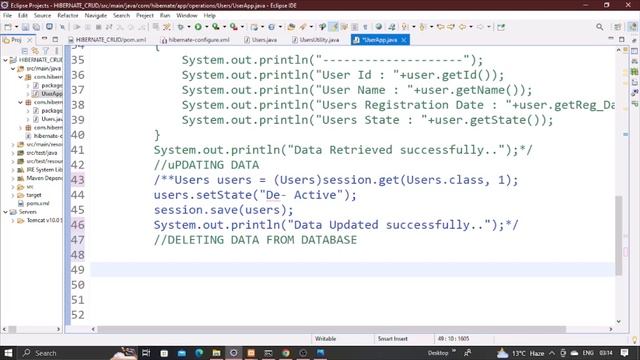Click the Previous Annotation icon
The width and height of the screenshot is (640, 360).
(x=423, y=27)
